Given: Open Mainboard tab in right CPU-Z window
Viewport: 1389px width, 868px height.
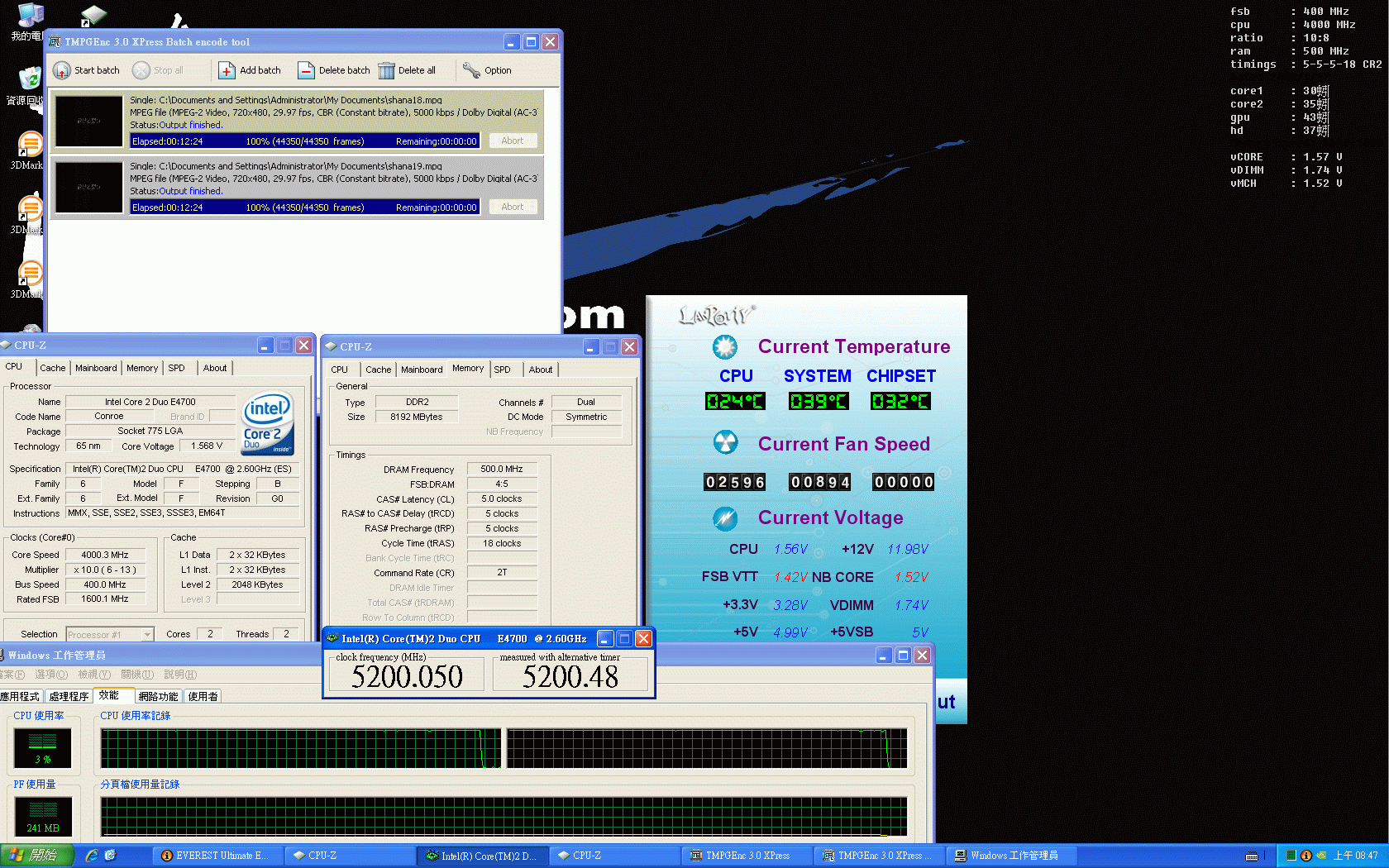Looking at the screenshot, I should coord(422,370).
